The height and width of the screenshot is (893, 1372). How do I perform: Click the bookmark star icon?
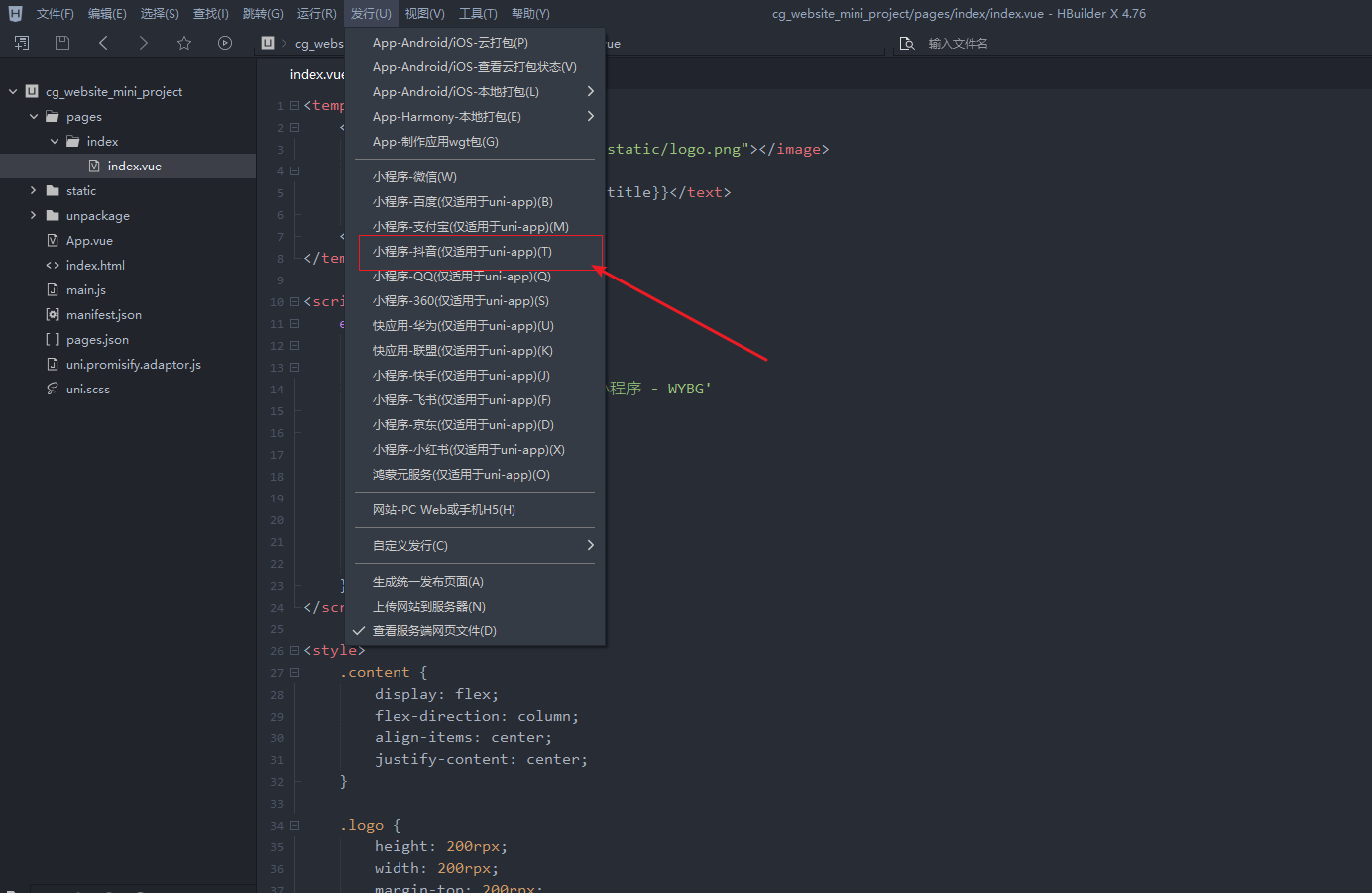click(184, 43)
